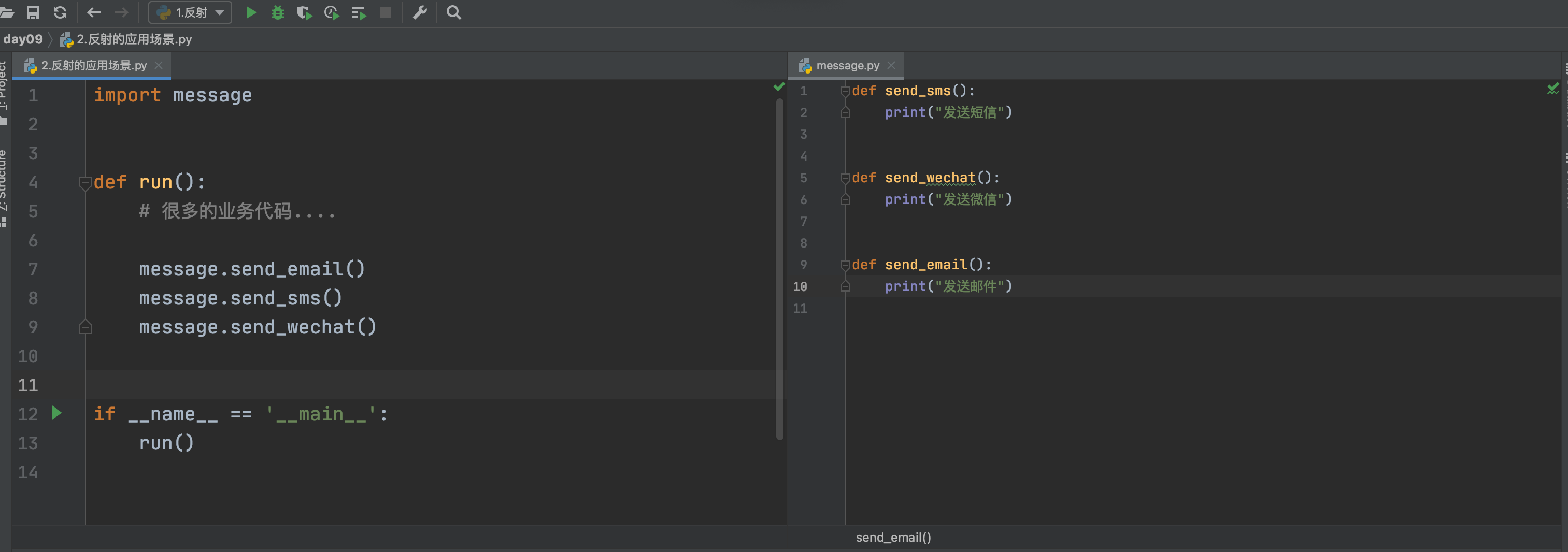Start debugging with the bug icon
Image resolution: width=1568 pixels, height=552 pixels.
pos(278,12)
